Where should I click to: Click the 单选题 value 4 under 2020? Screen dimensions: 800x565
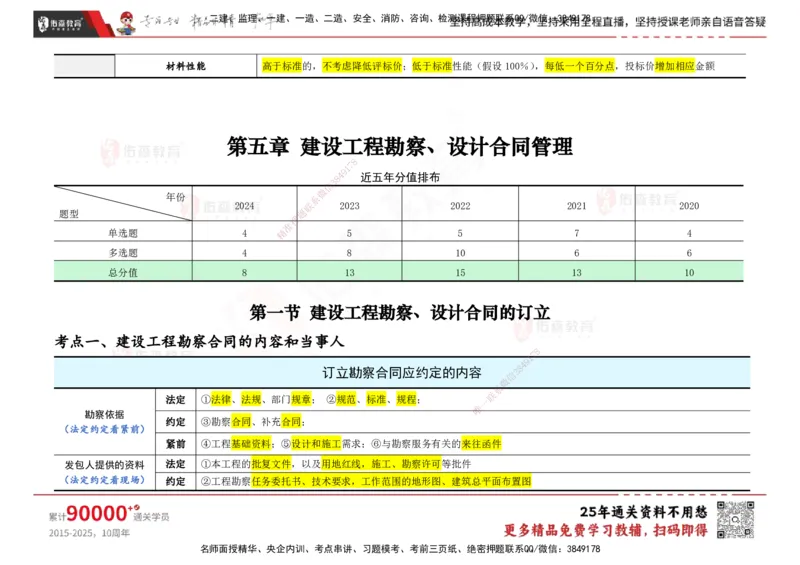point(689,233)
